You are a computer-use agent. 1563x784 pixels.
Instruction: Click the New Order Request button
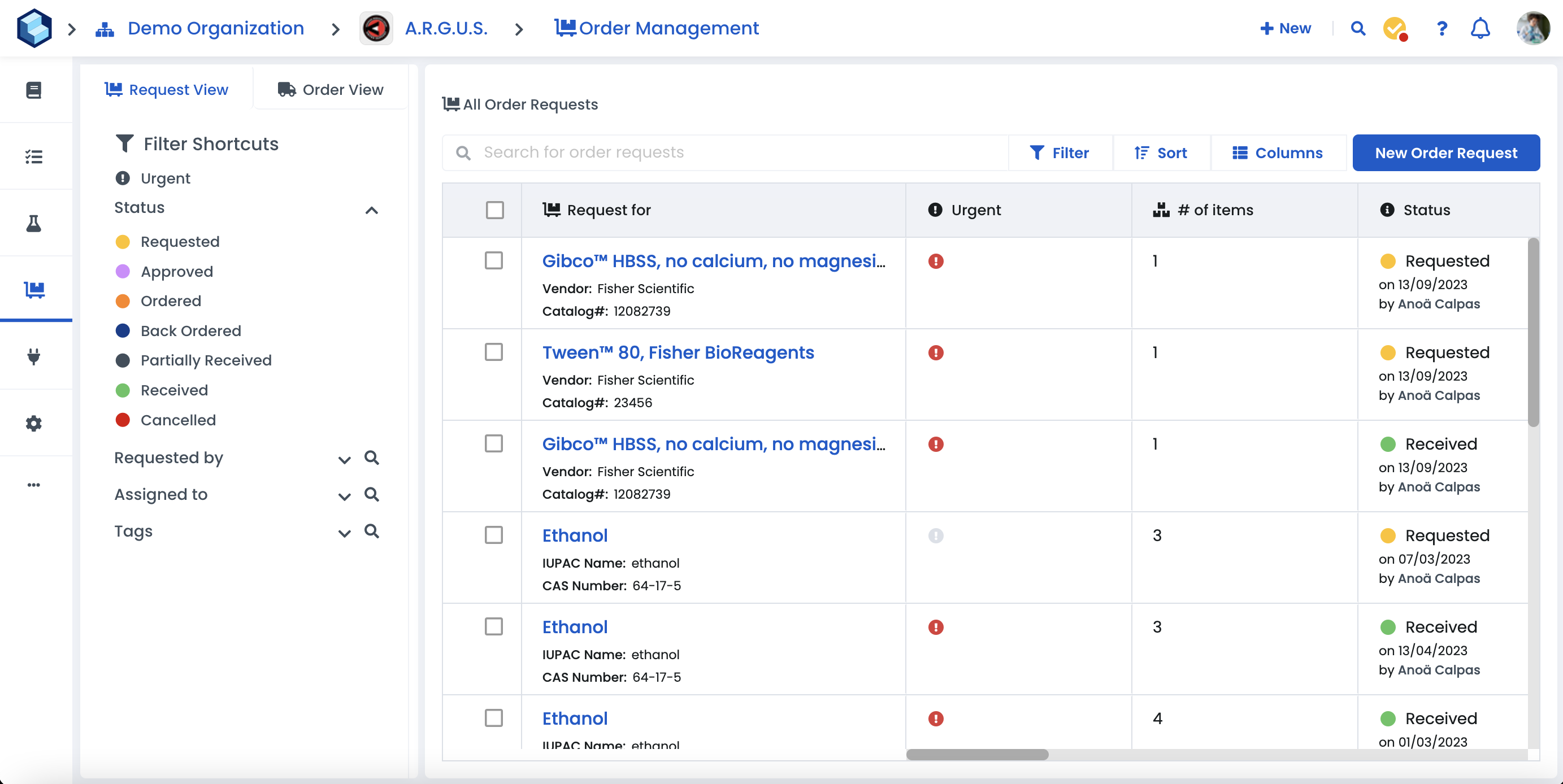(x=1446, y=153)
